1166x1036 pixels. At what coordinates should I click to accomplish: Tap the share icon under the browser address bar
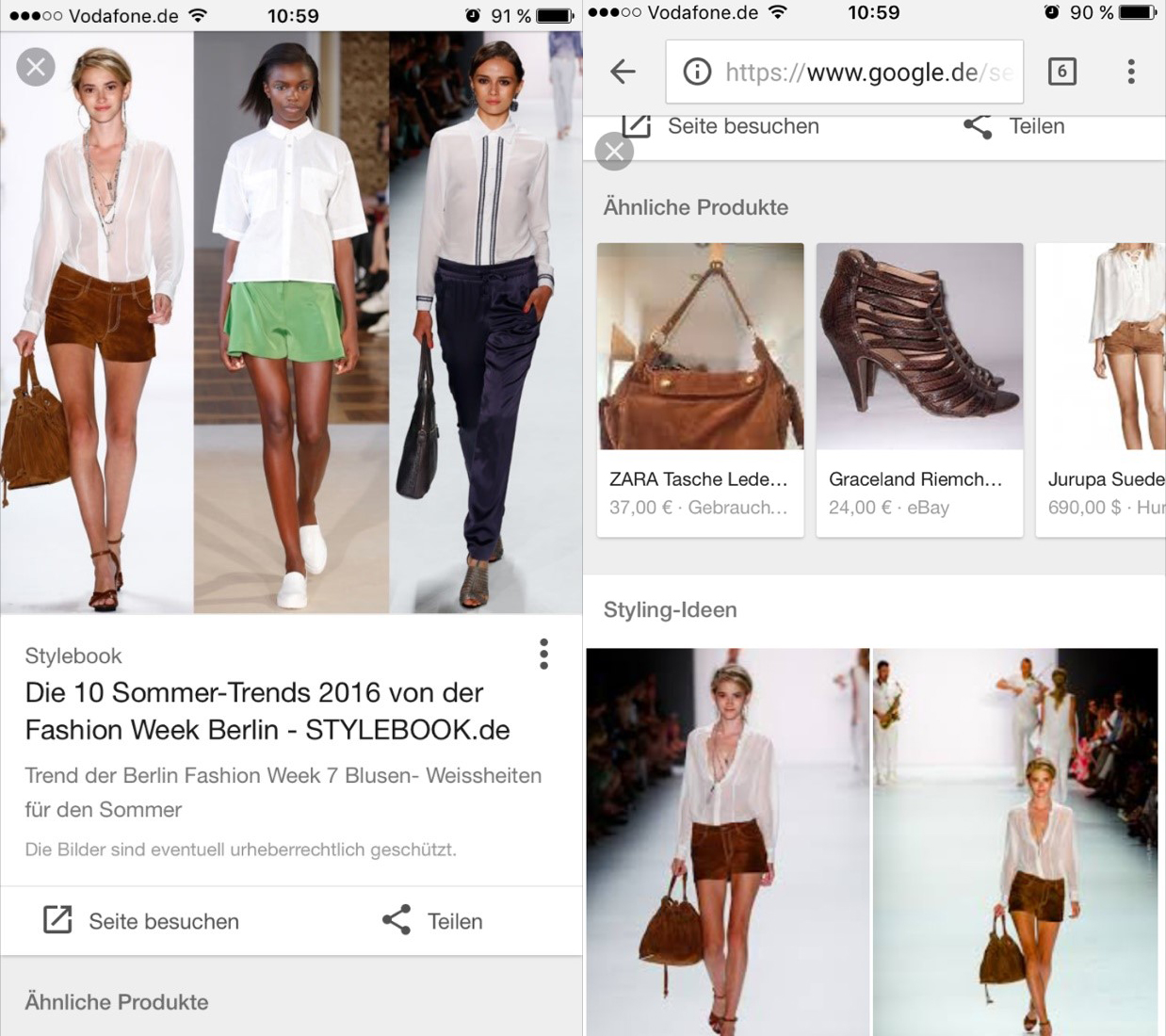tap(978, 126)
